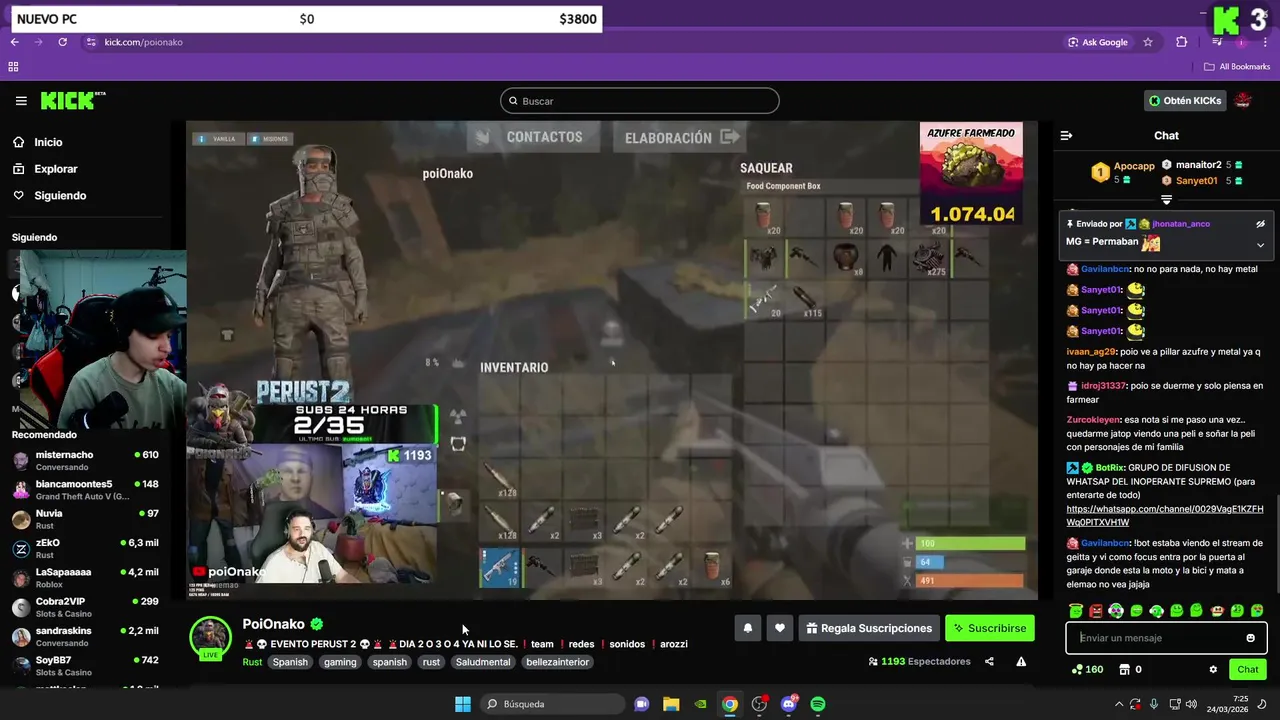Click the bellezainterior tag
1280x720 pixels.
tap(558, 662)
